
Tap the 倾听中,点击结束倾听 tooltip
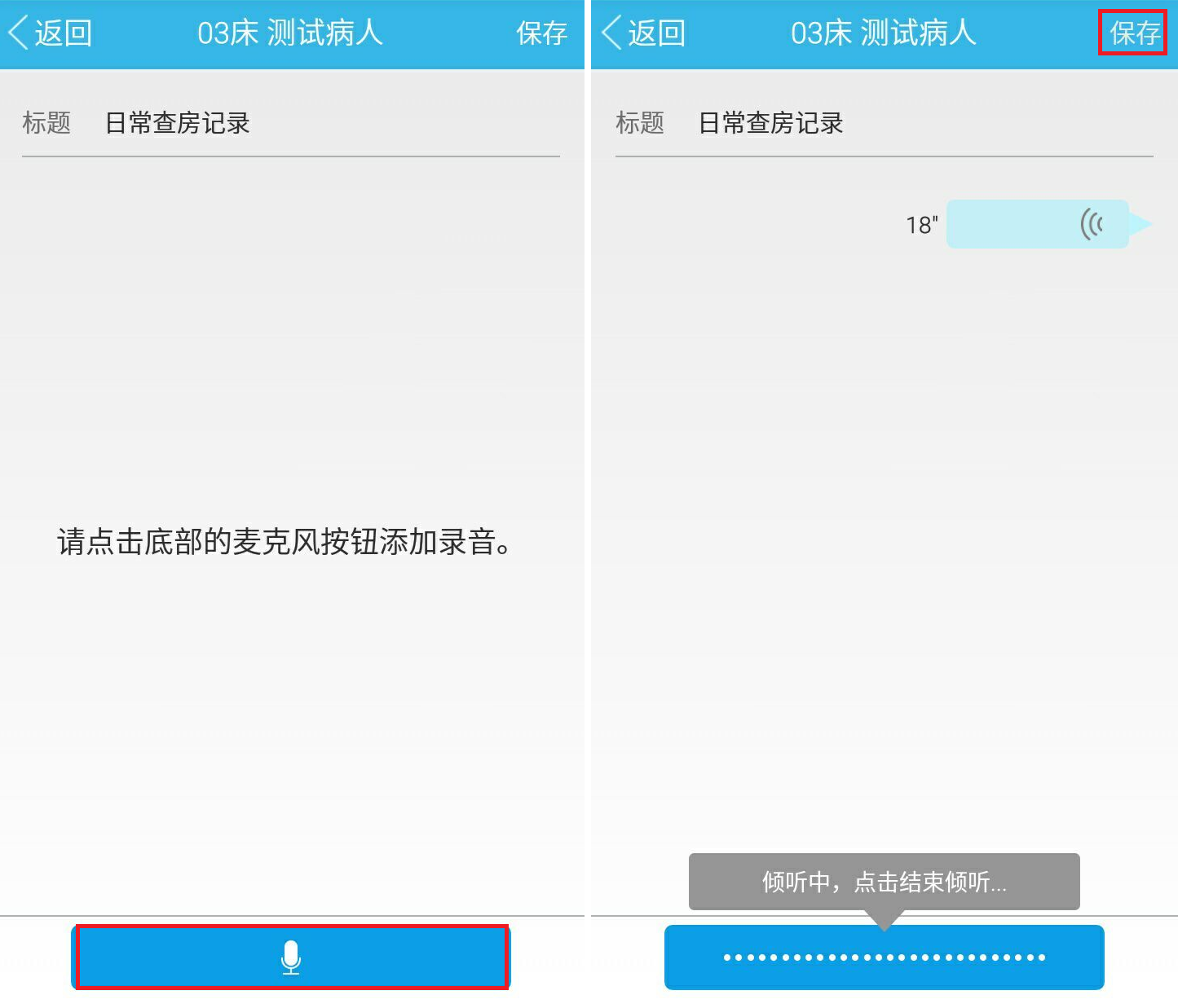tap(884, 882)
